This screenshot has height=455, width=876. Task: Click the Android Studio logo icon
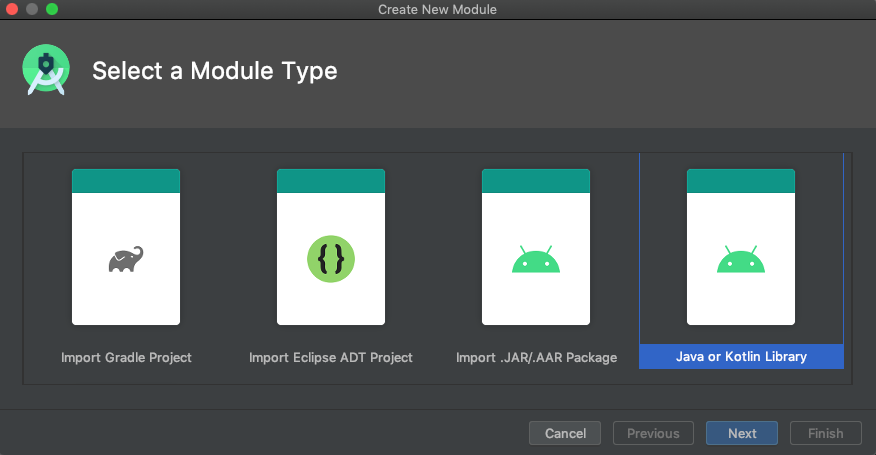click(x=46, y=70)
